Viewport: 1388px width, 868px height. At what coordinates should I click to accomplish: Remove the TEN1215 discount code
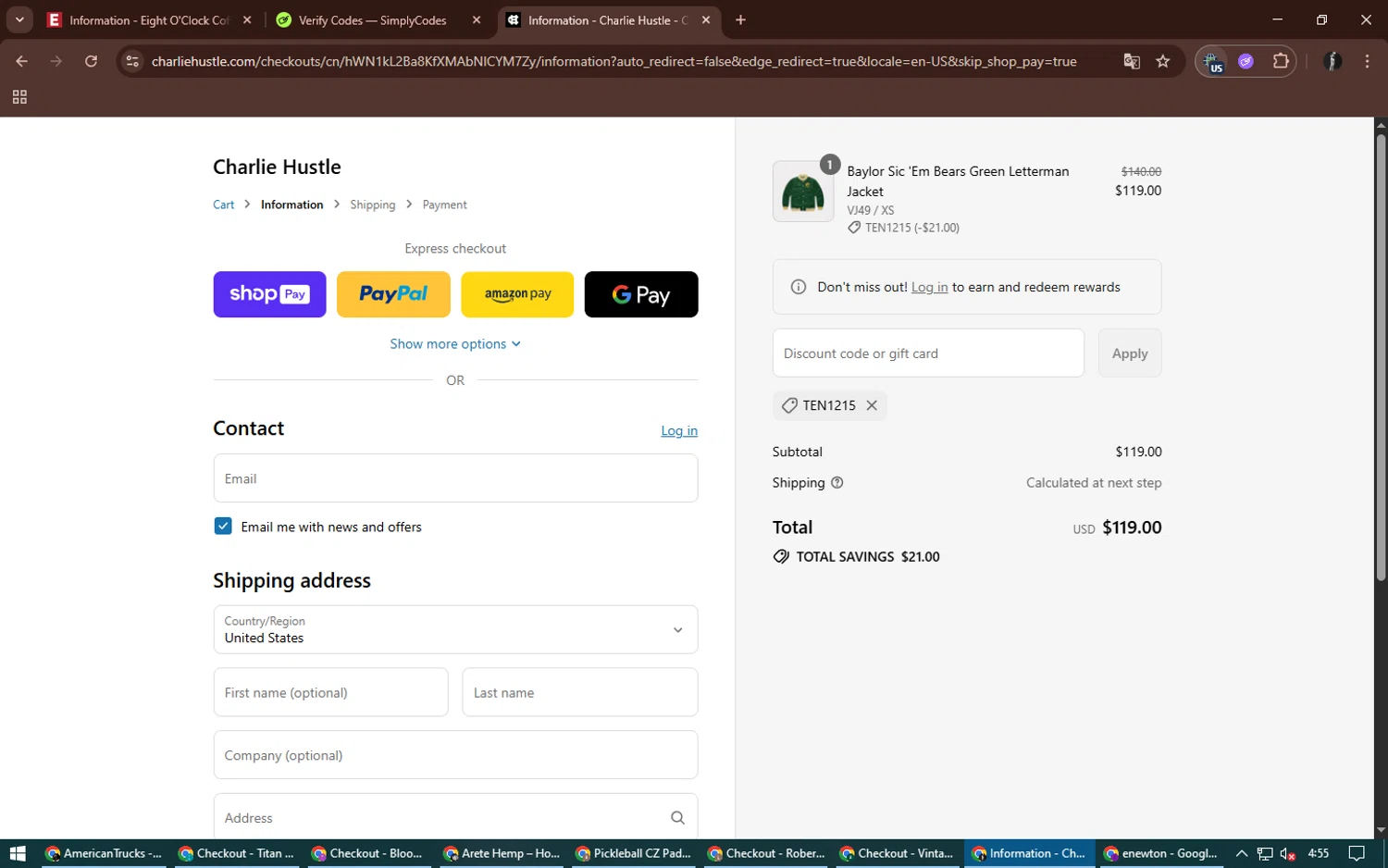tap(872, 405)
